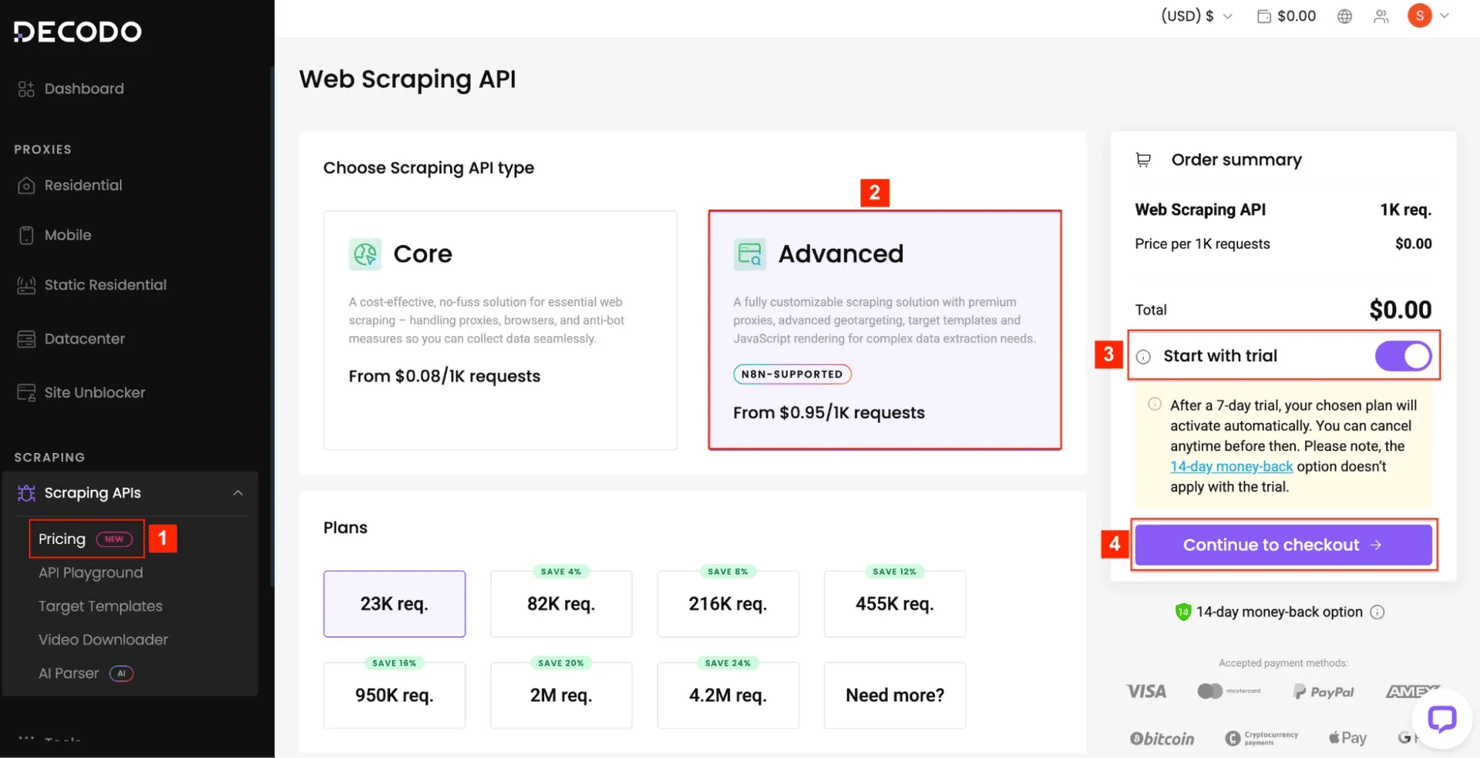Expand the user avatar account menu
Viewport: 1480px width, 758px height.
[1429, 16]
